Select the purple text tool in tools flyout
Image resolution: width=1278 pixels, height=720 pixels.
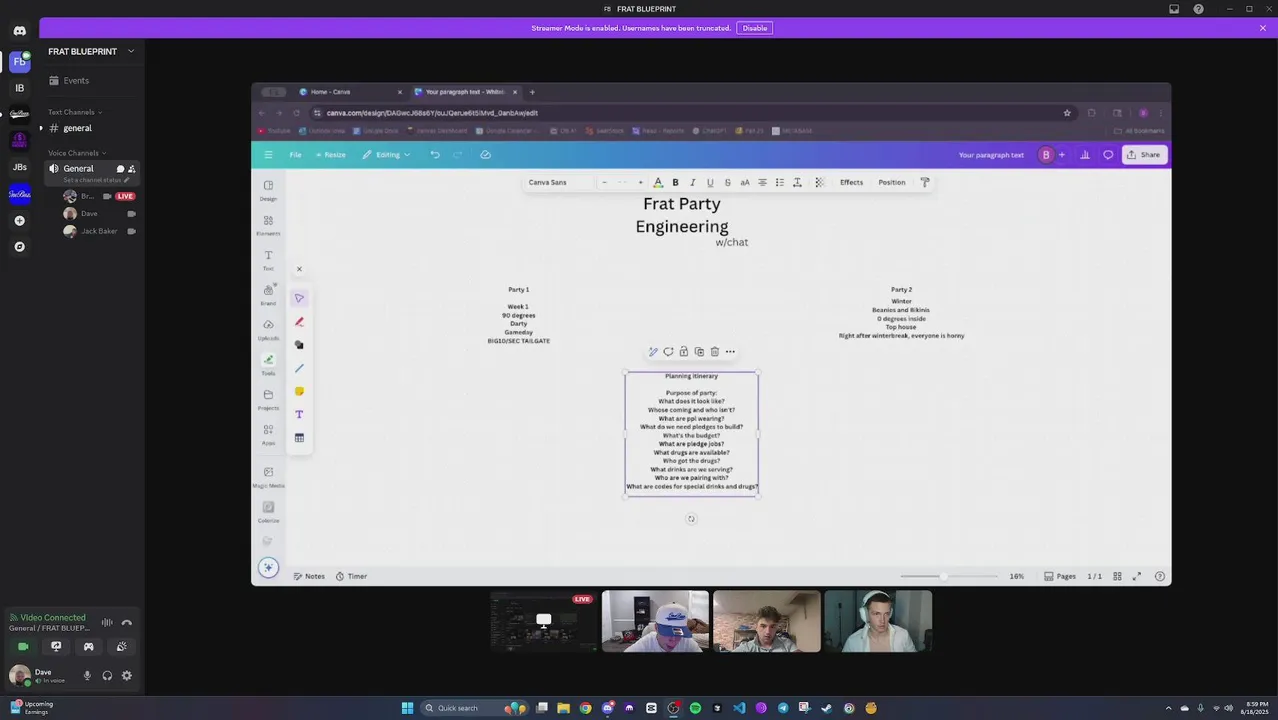[299, 414]
